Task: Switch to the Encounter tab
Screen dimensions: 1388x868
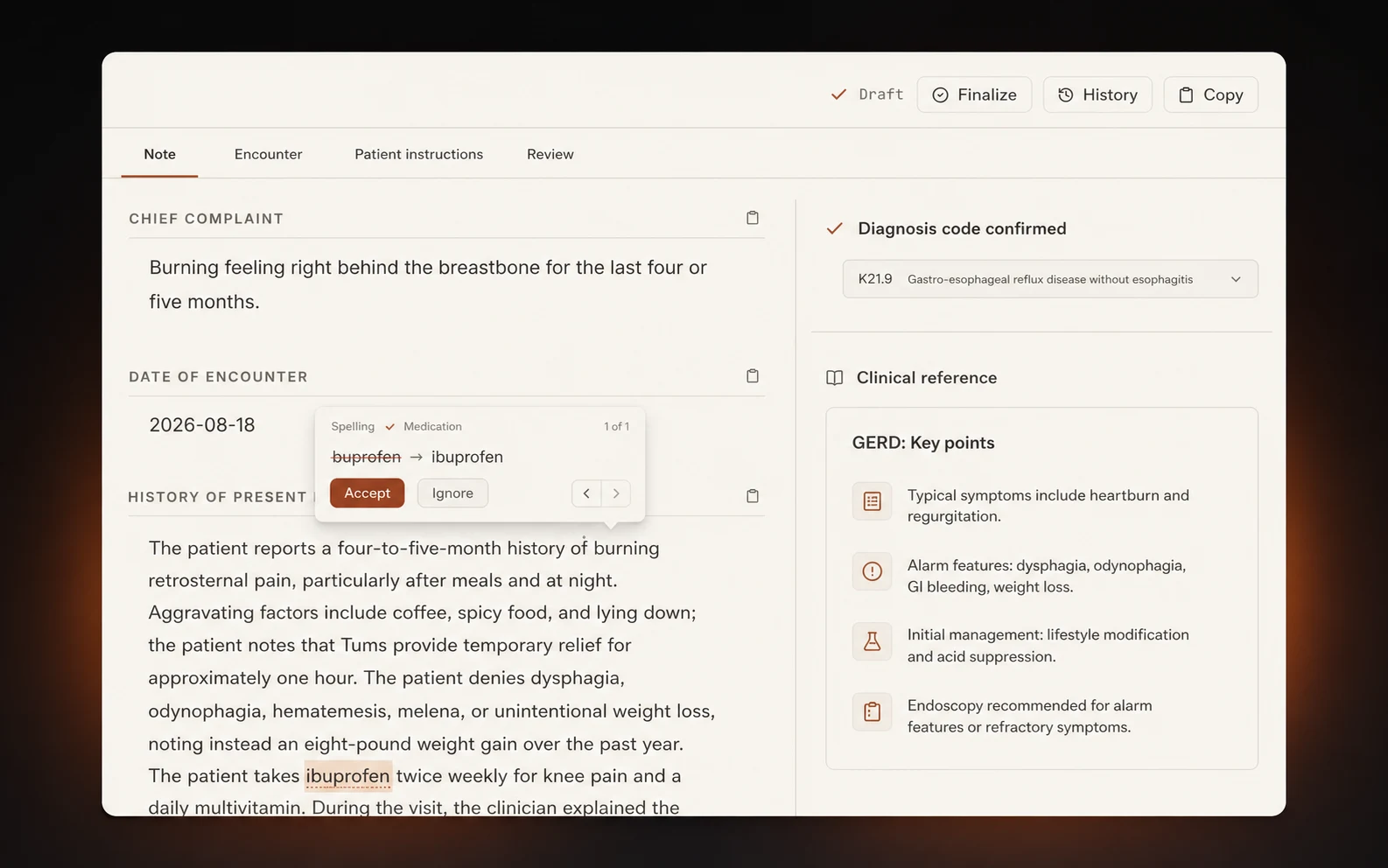Action: point(268,154)
